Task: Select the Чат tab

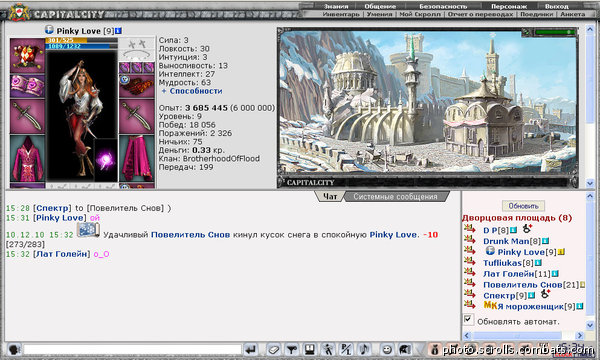Action: [x=330, y=197]
